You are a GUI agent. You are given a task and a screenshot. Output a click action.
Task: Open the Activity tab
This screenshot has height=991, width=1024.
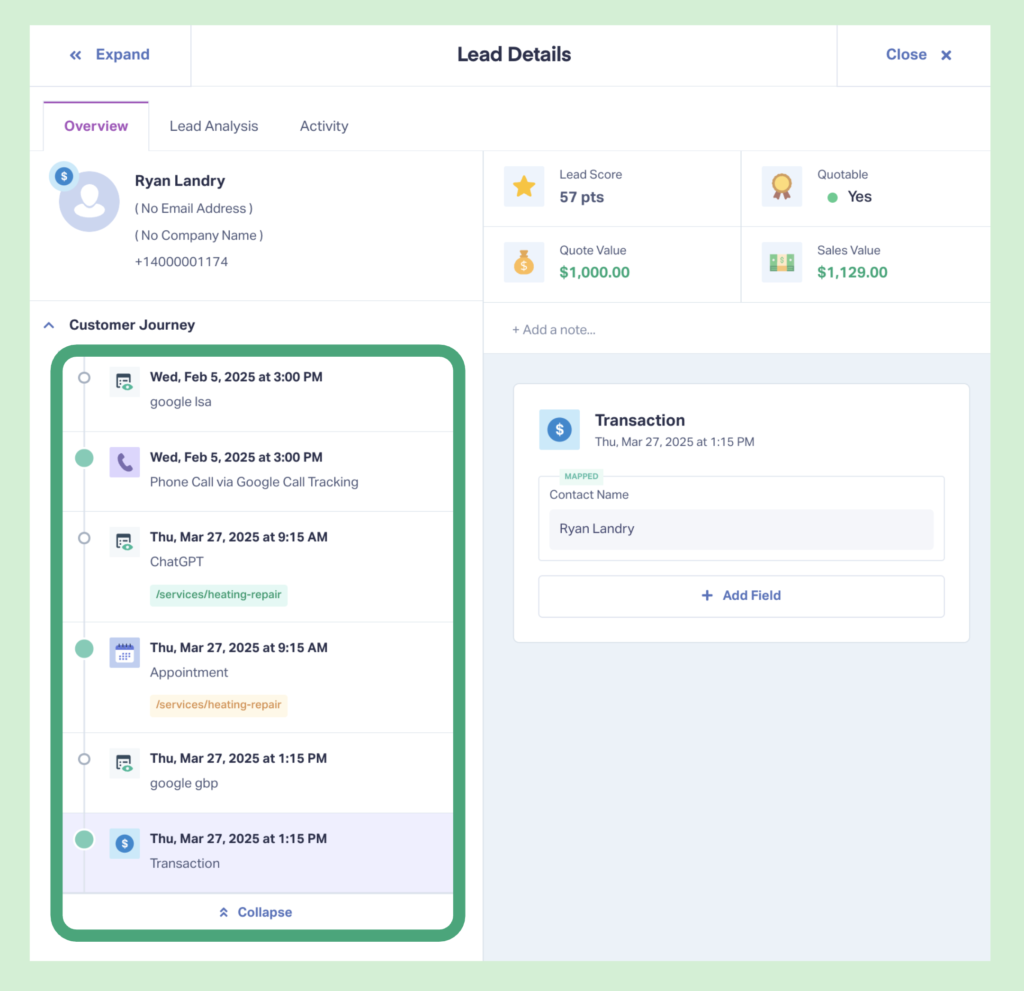pyautogui.click(x=323, y=125)
